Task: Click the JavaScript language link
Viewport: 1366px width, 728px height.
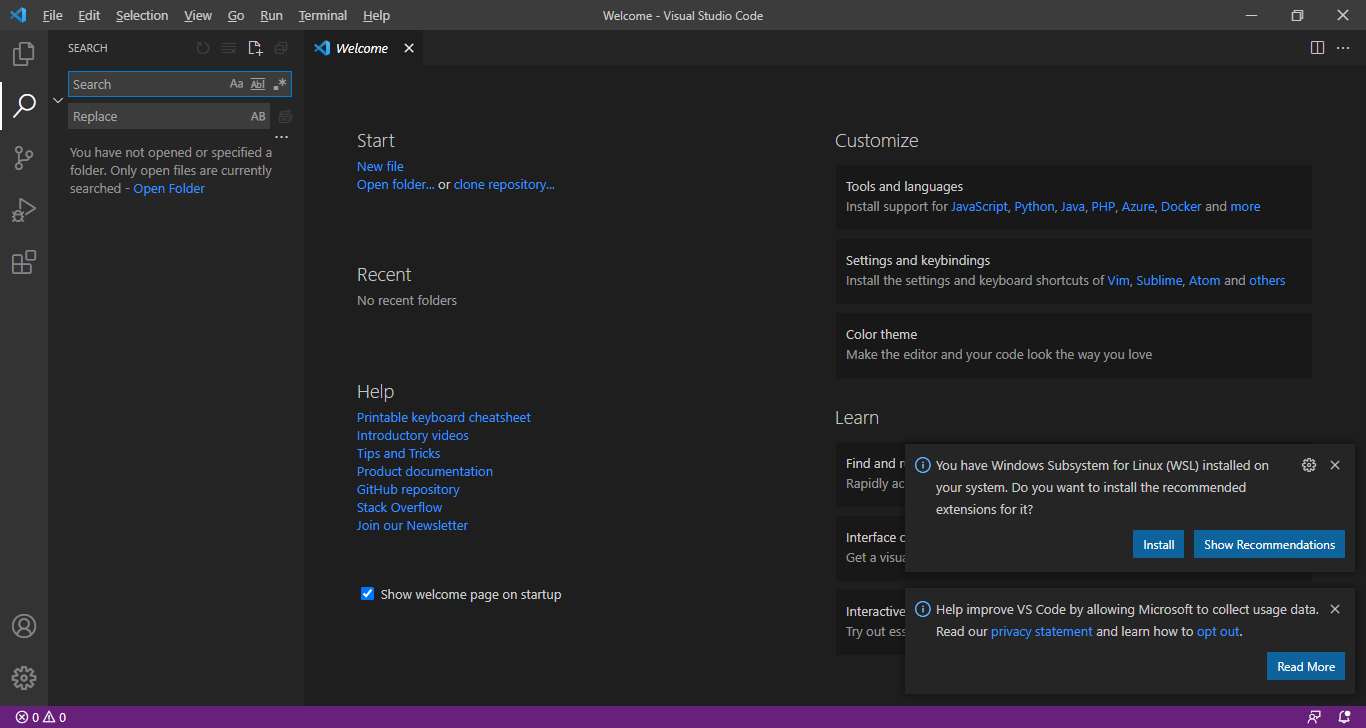Action: (979, 206)
